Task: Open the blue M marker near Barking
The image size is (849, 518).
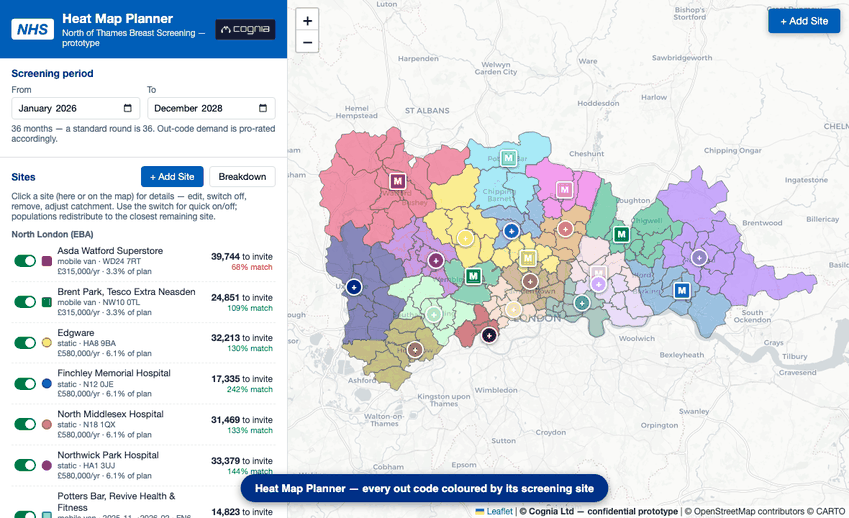Action: (682, 290)
